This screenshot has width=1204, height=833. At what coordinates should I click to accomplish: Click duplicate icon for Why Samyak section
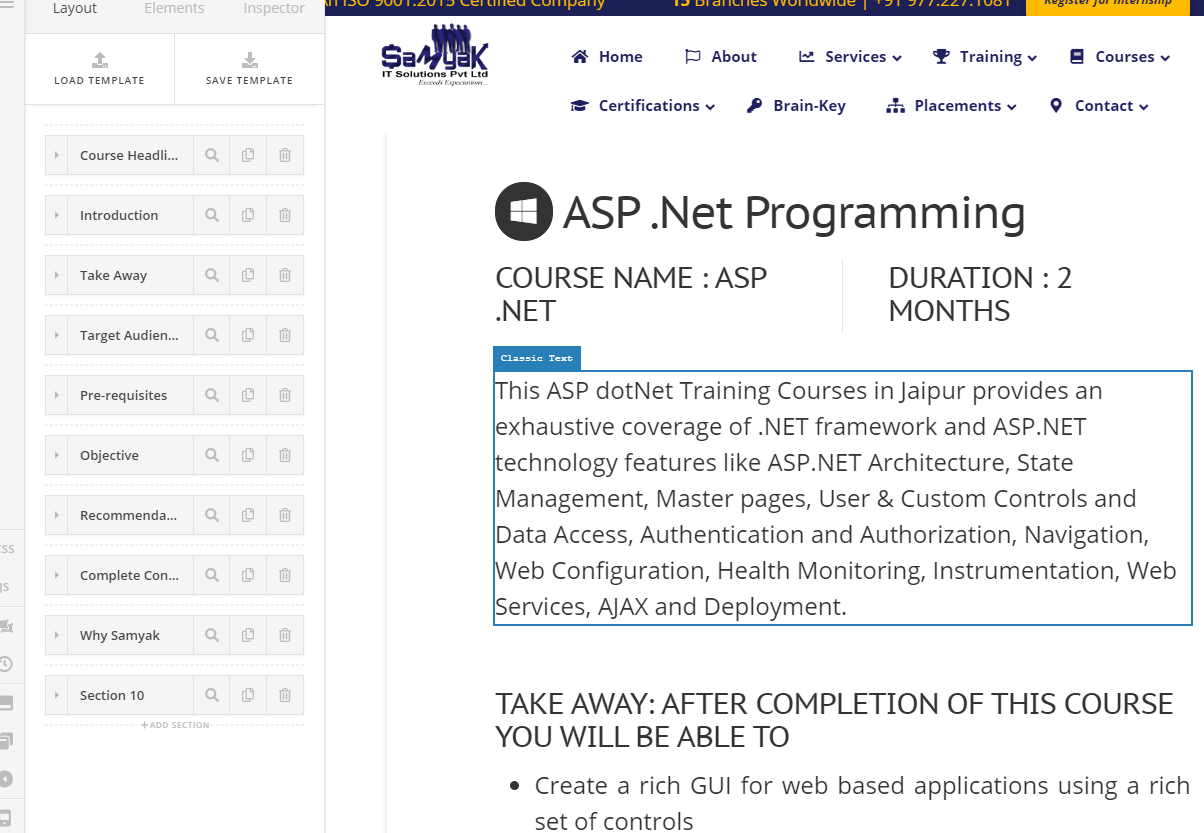pos(248,635)
